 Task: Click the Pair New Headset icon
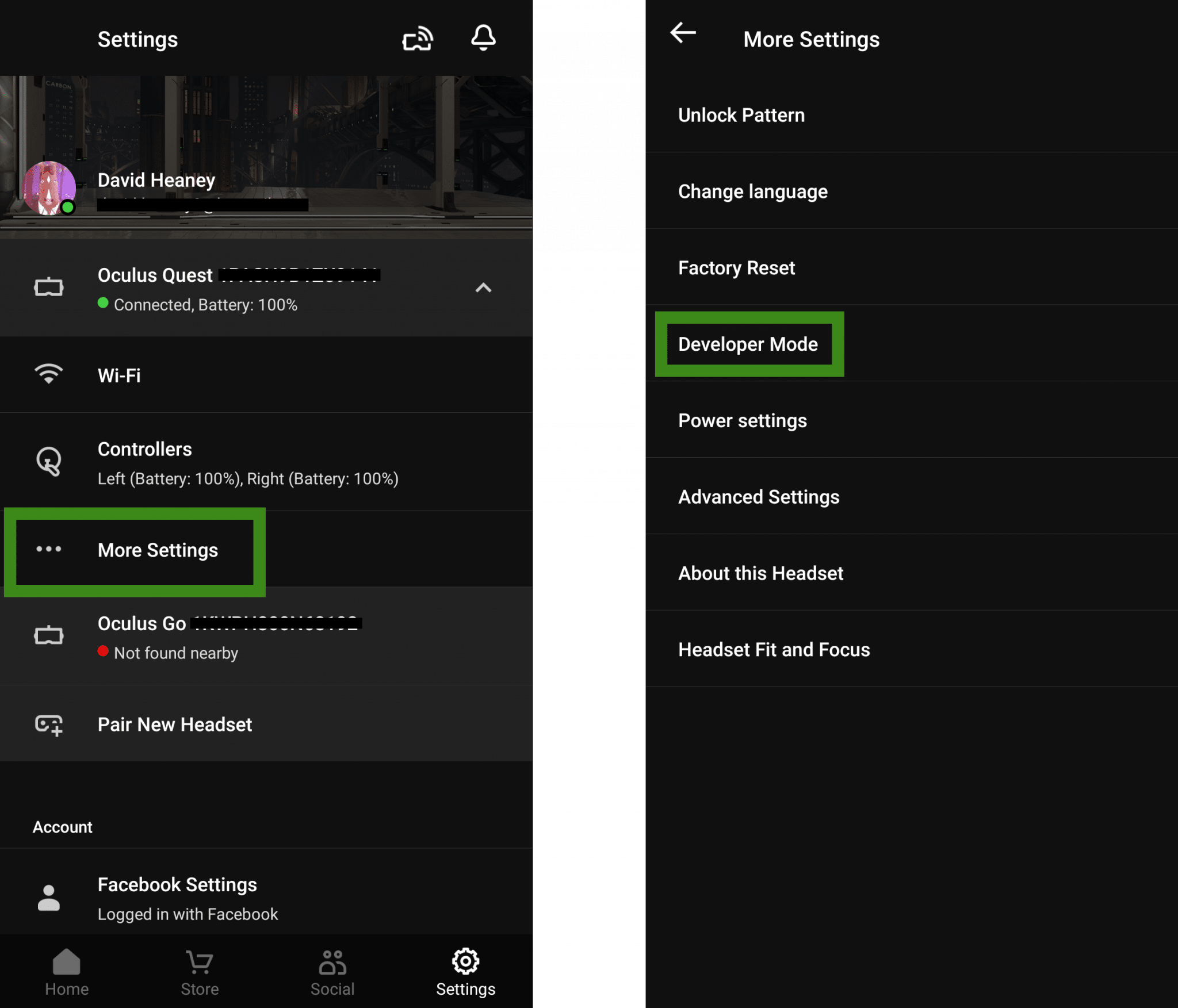49,725
